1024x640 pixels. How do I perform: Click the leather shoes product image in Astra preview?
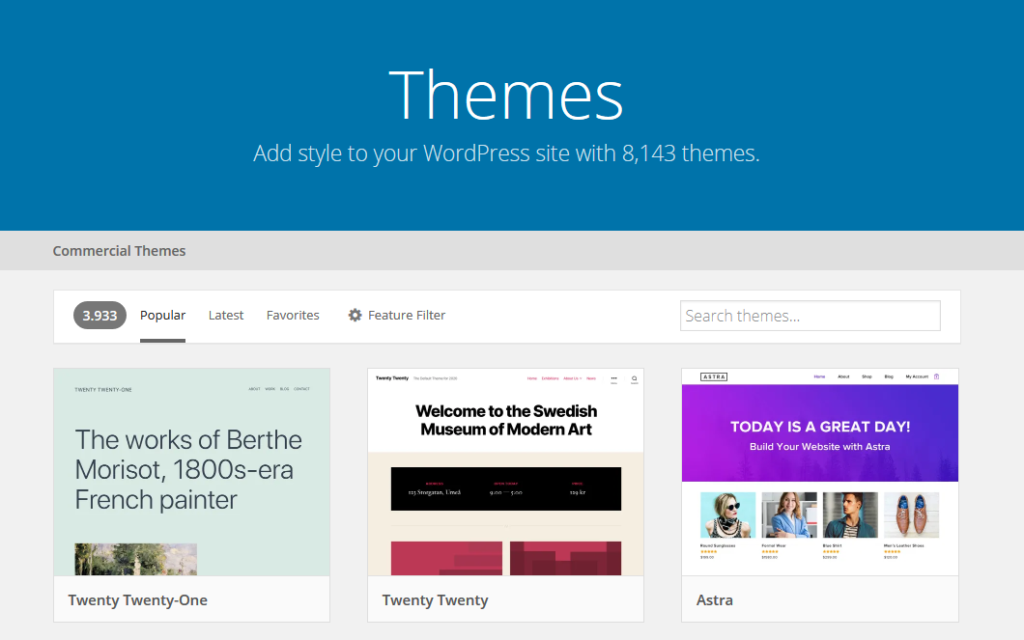[912, 515]
